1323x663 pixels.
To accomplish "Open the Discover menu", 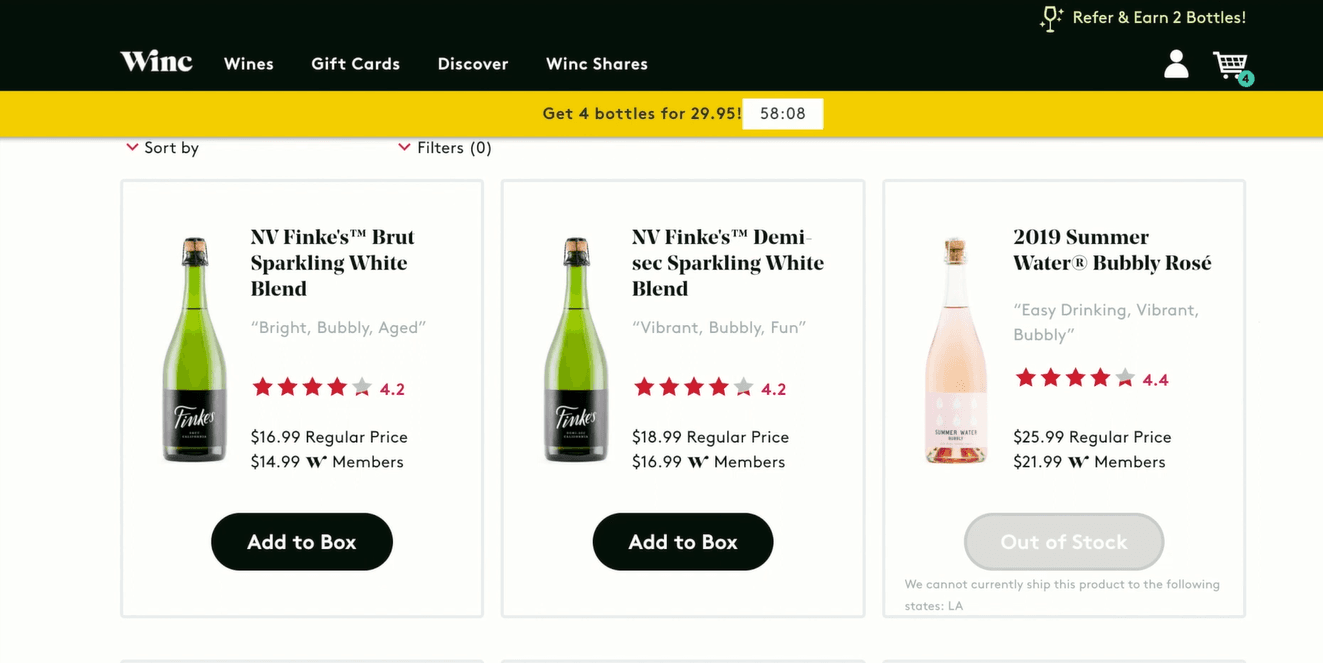I will click(473, 64).
